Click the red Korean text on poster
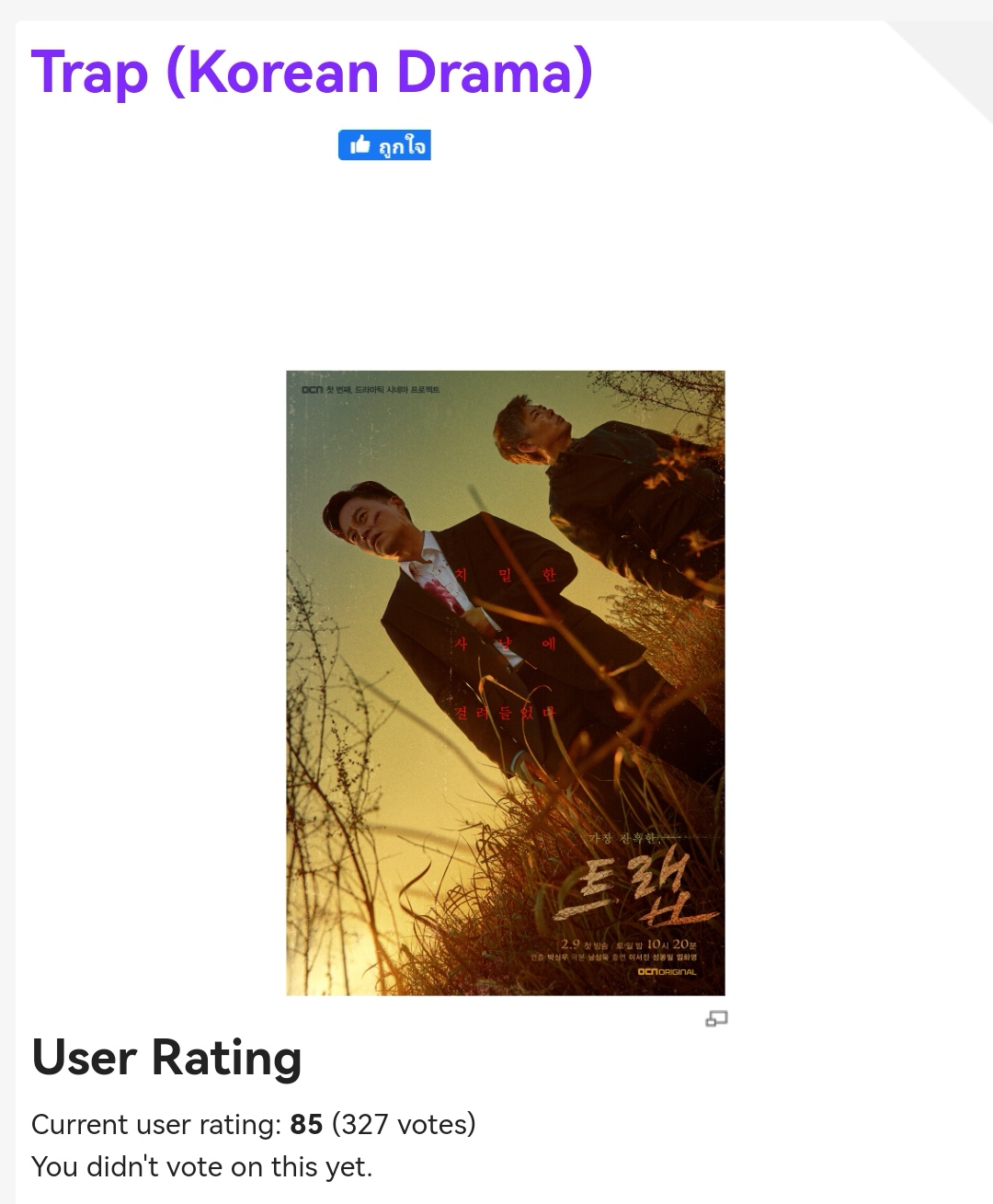The width and height of the screenshot is (993, 1204). tap(504, 643)
